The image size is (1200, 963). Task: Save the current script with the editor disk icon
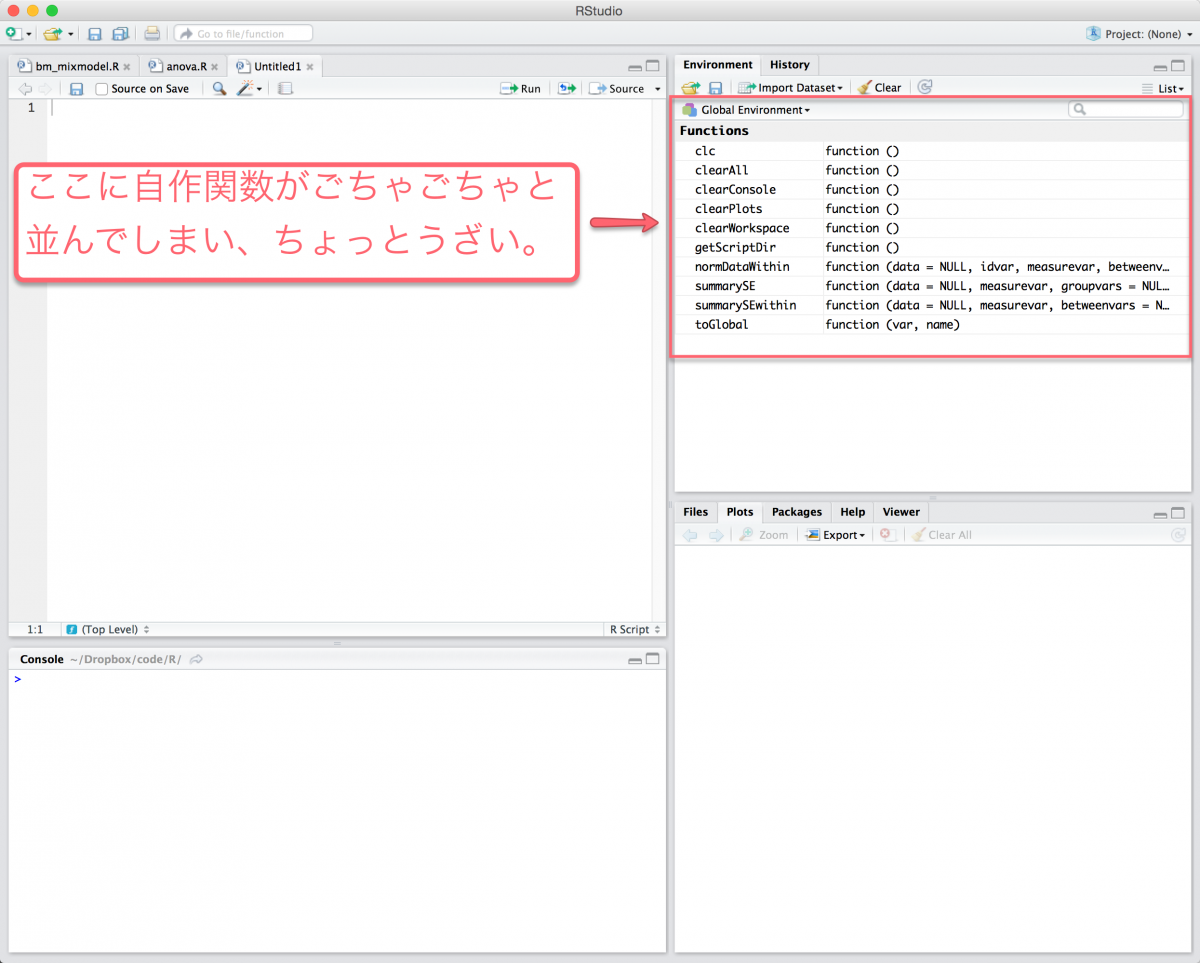[x=76, y=89]
